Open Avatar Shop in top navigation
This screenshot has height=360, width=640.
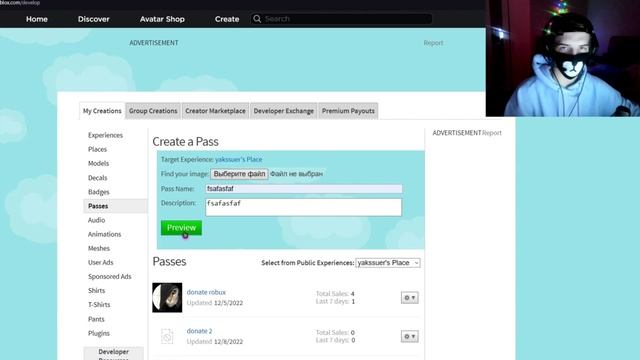click(x=162, y=19)
